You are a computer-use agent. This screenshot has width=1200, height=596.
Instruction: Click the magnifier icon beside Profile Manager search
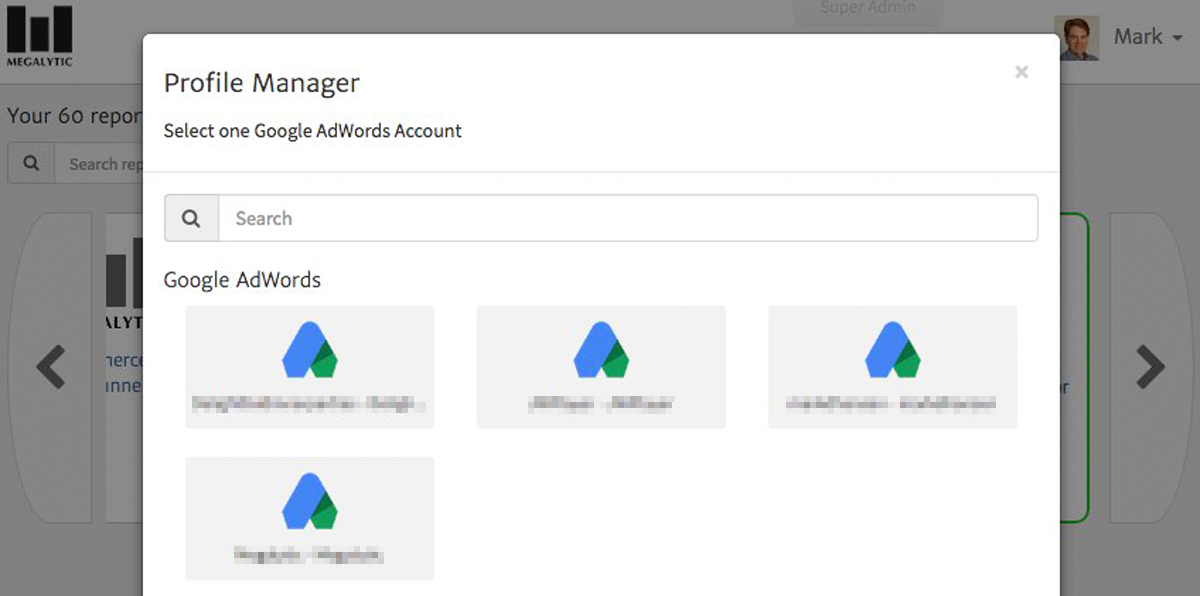[192, 218]
